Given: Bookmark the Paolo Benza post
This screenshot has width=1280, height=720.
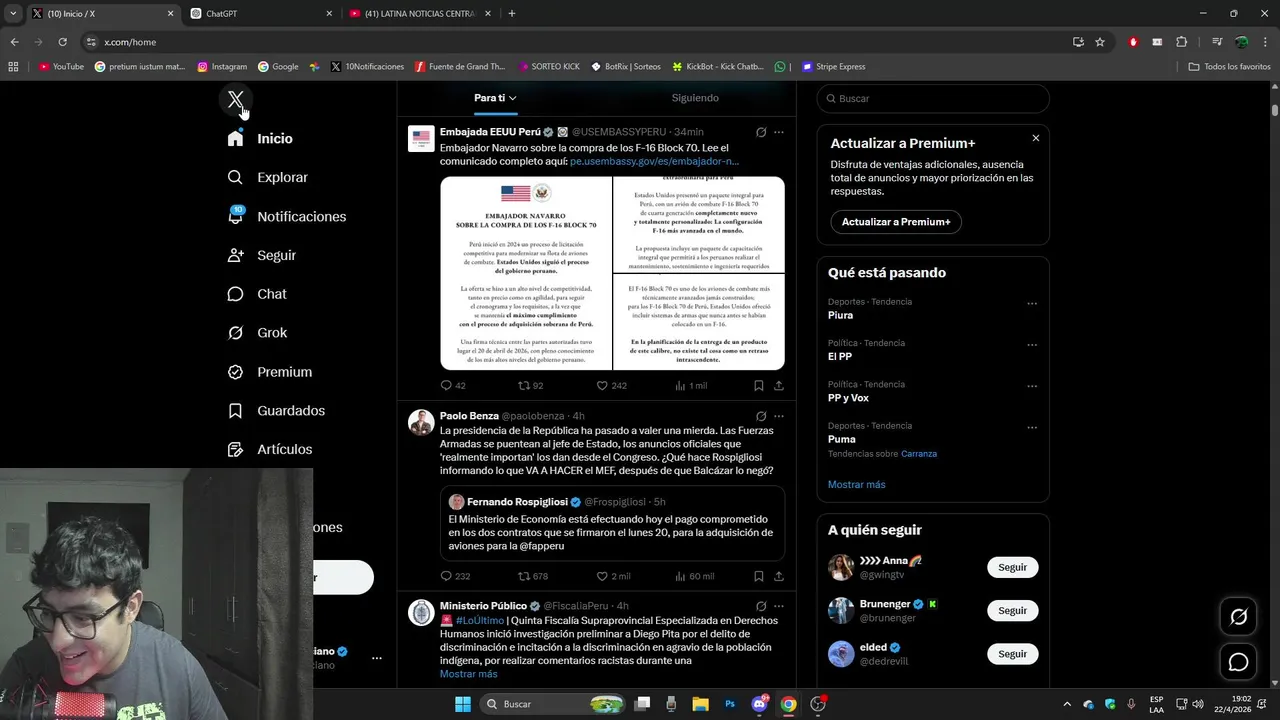Looking at the screenshot, I should [x=758, y=577].
